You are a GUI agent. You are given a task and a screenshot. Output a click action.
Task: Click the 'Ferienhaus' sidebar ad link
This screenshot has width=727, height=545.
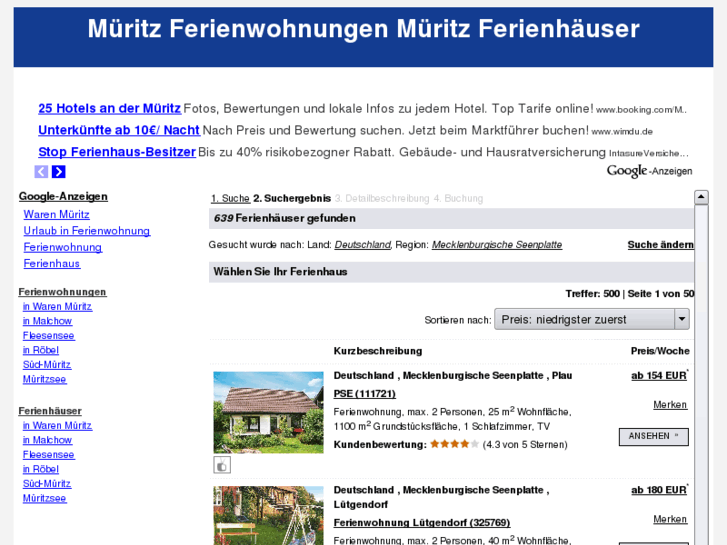pos(52,263)
